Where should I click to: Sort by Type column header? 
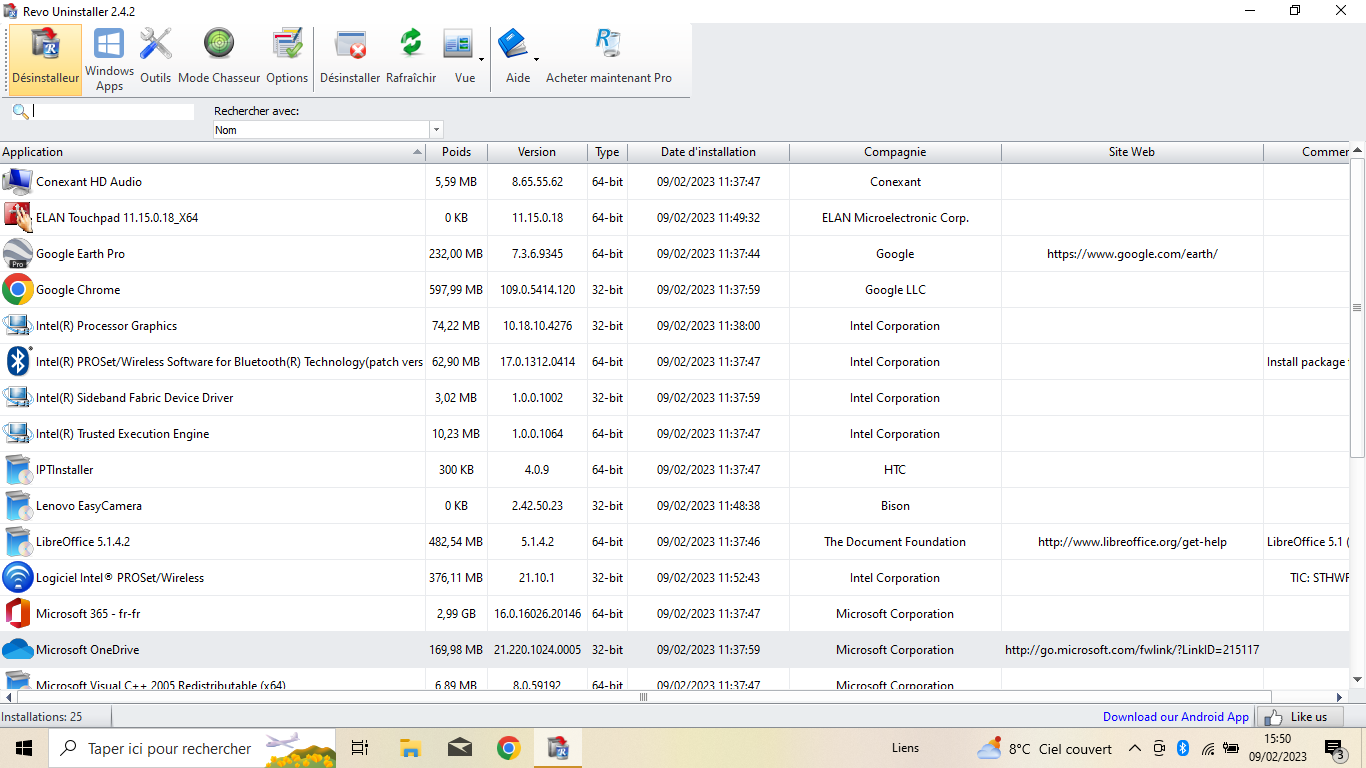click(607, 152)
